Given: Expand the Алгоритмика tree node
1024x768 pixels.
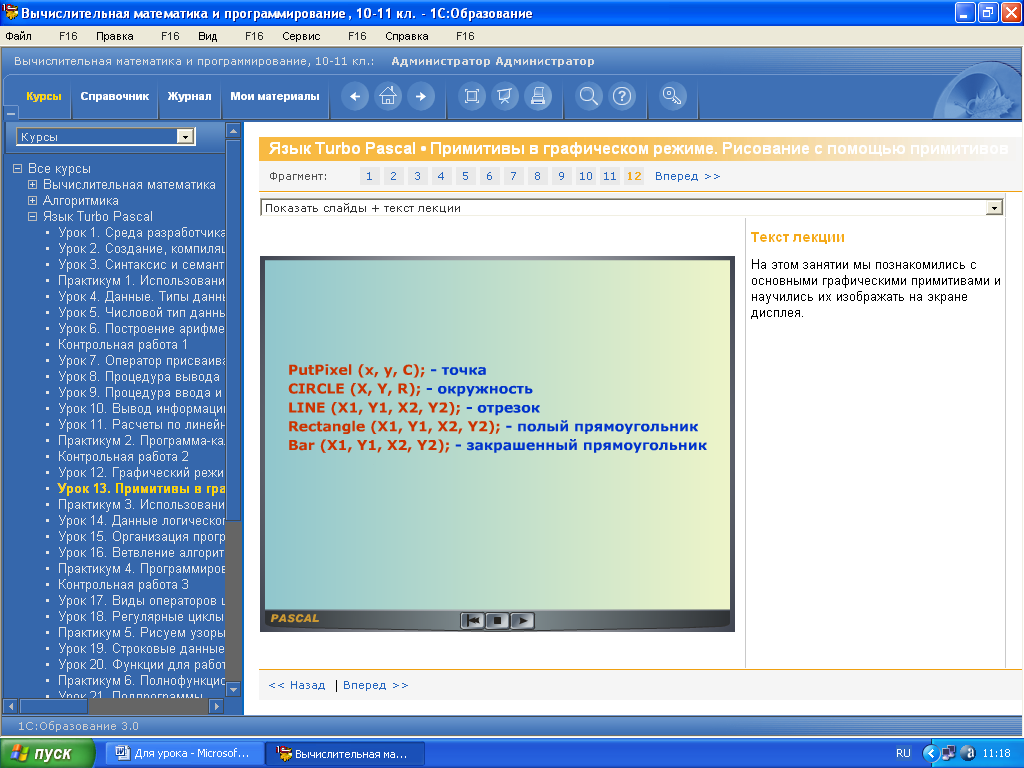Looking at the screenshot, I should click(x=33, y=200).
